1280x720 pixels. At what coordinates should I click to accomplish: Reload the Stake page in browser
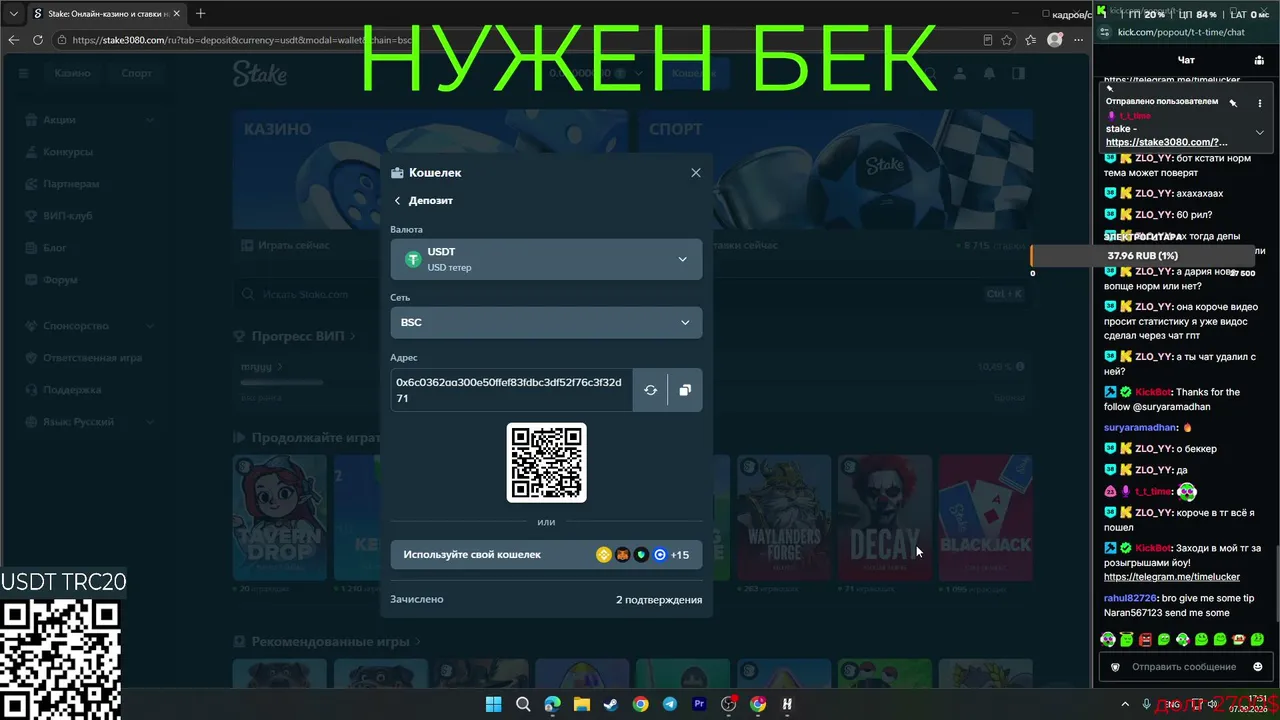point(38,40)
